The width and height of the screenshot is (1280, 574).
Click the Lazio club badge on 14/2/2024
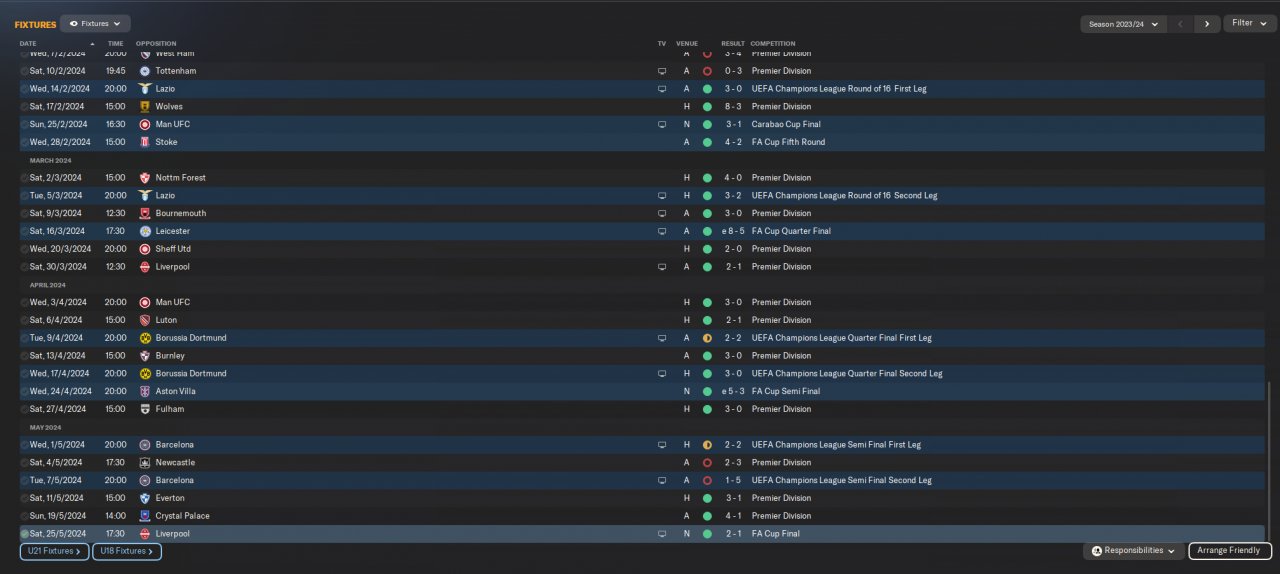click(145, 89)
